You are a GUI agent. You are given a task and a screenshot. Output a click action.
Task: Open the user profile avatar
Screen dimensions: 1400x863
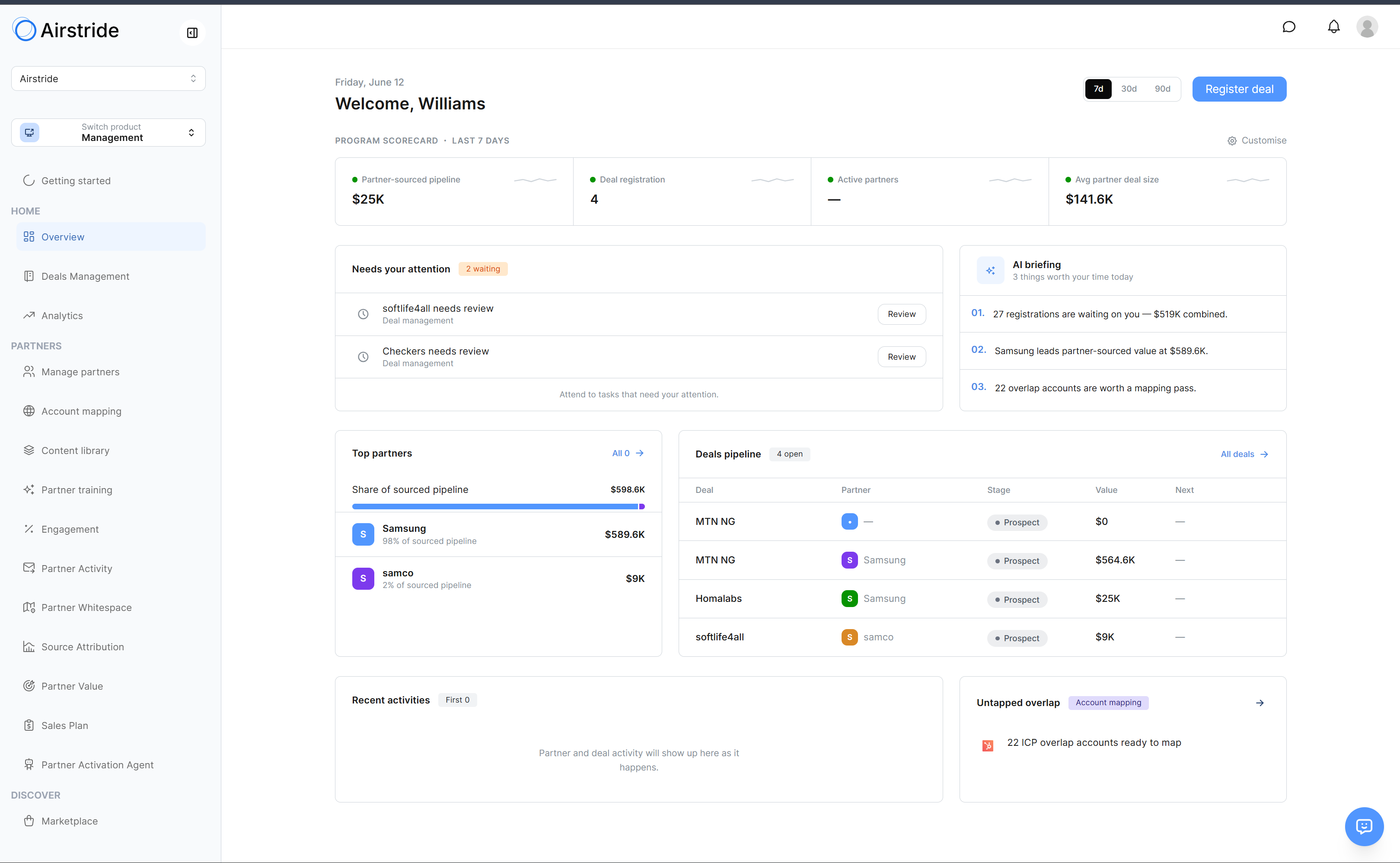[x=1367, y=27]
